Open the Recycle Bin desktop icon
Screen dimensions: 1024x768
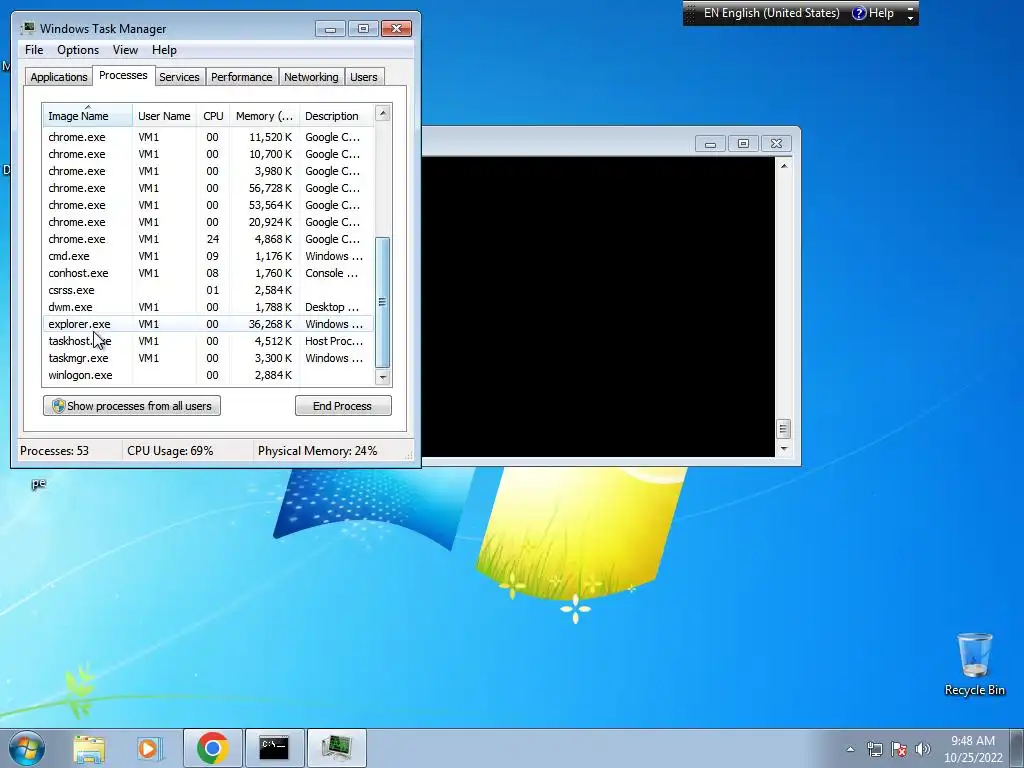point(974,664)
